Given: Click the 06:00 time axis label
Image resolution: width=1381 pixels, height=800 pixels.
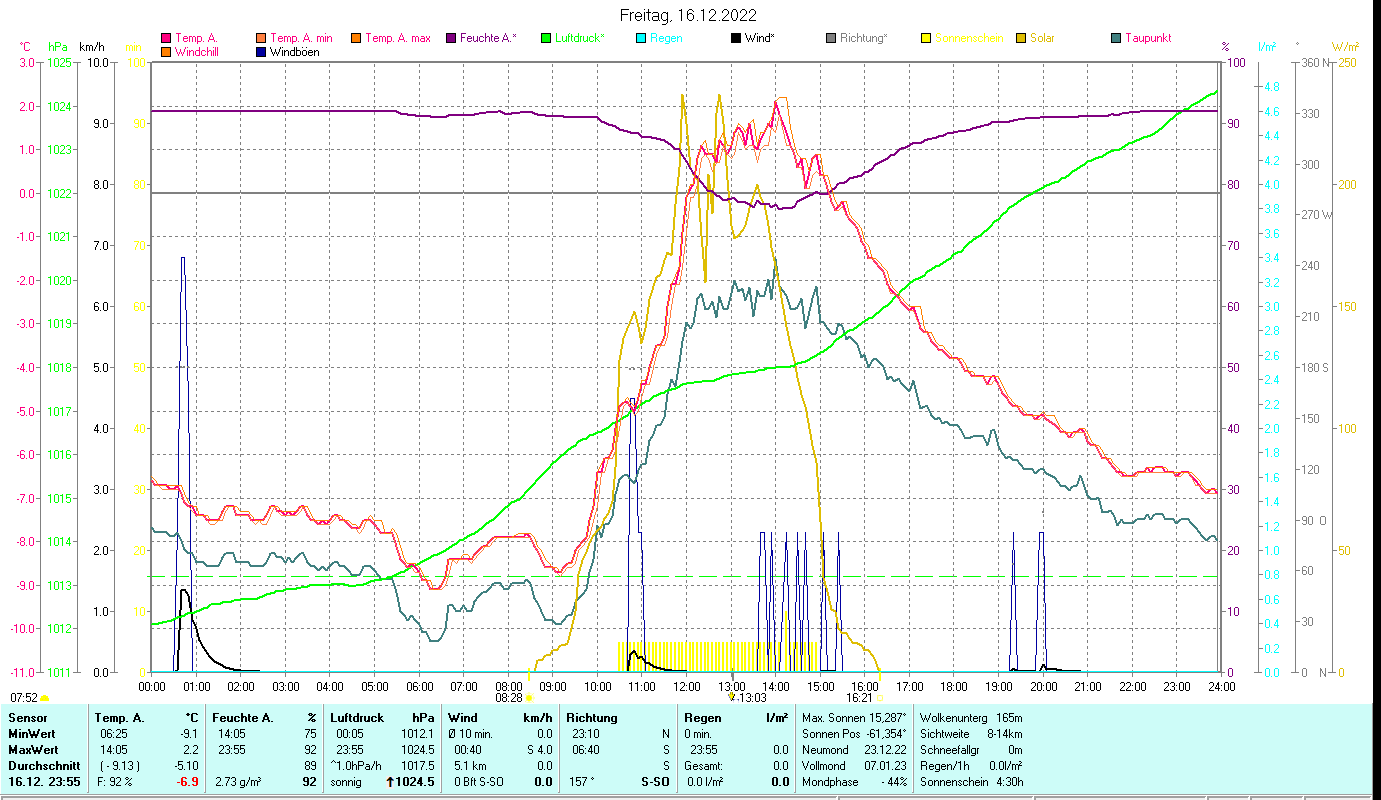Looking at the screenshot, I should [419, 687].
